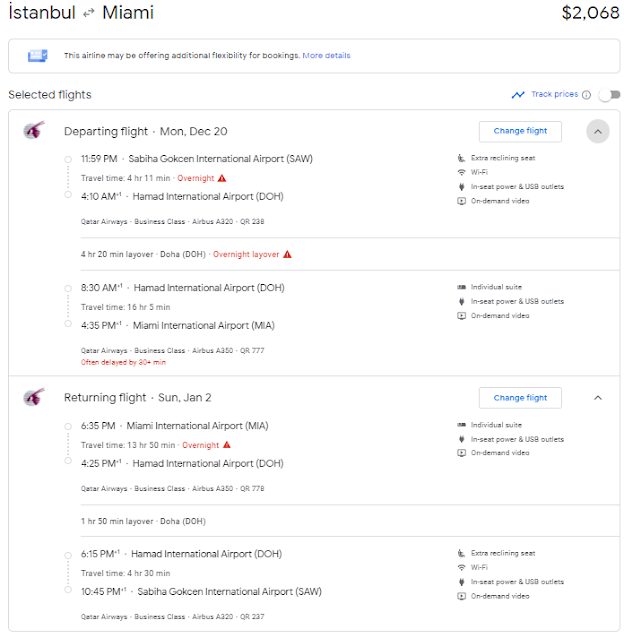Click Qatar Airways logo beside Departing flight
The height and width of the screenshot is (638, 624).
[x=33, y=130]
